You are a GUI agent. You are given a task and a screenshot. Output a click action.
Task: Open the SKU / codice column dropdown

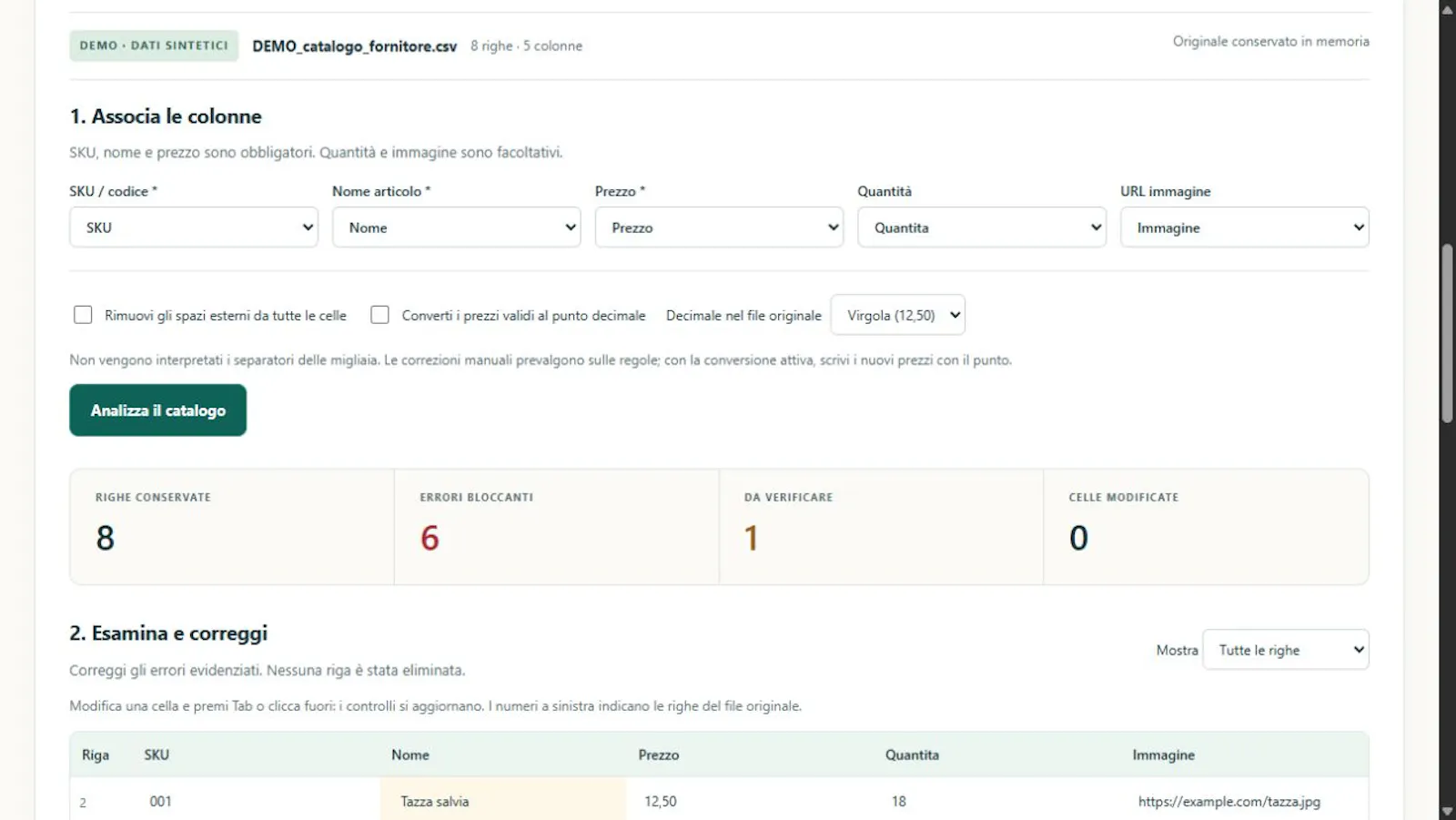pos(194,228)
